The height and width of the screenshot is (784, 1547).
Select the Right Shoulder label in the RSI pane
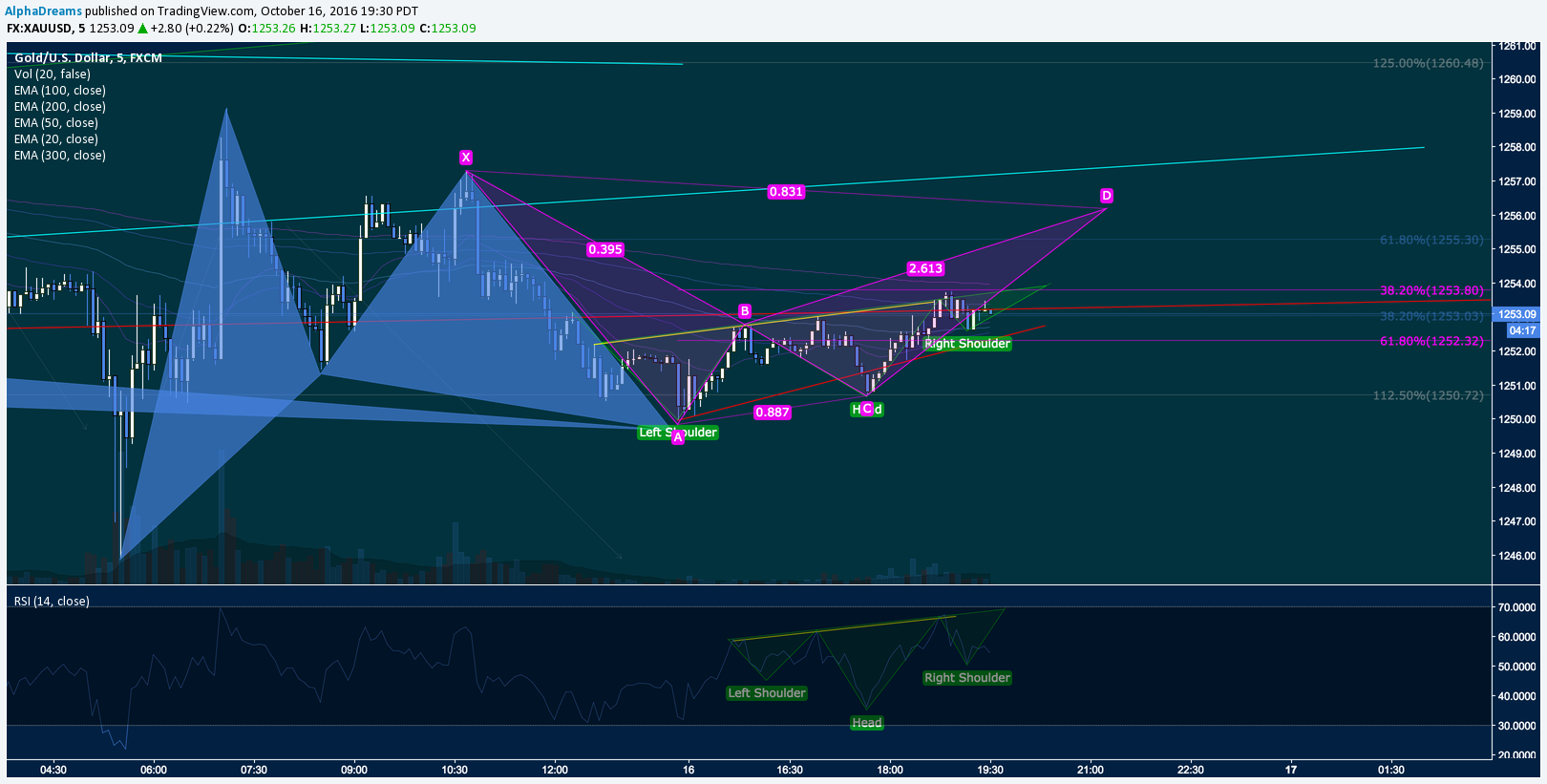click(x=967, y=678)
